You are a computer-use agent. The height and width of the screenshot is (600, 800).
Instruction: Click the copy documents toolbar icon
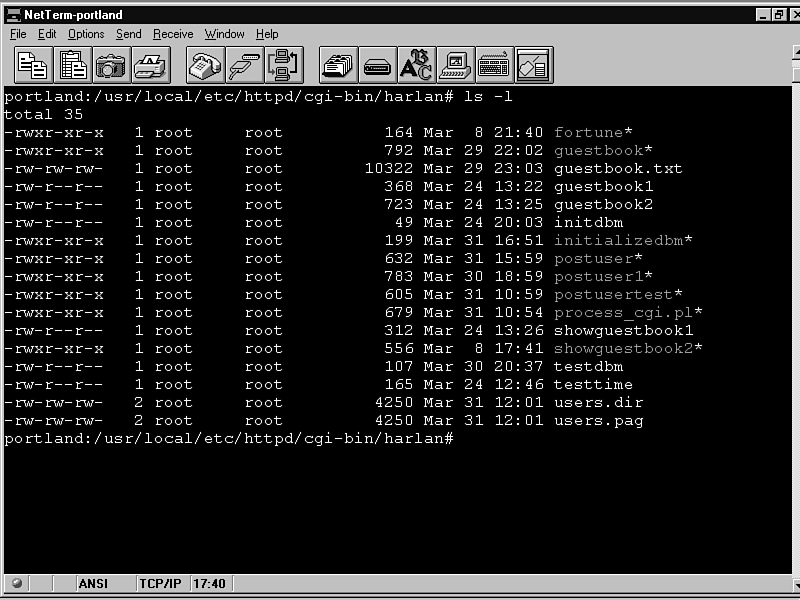point(33,66)
